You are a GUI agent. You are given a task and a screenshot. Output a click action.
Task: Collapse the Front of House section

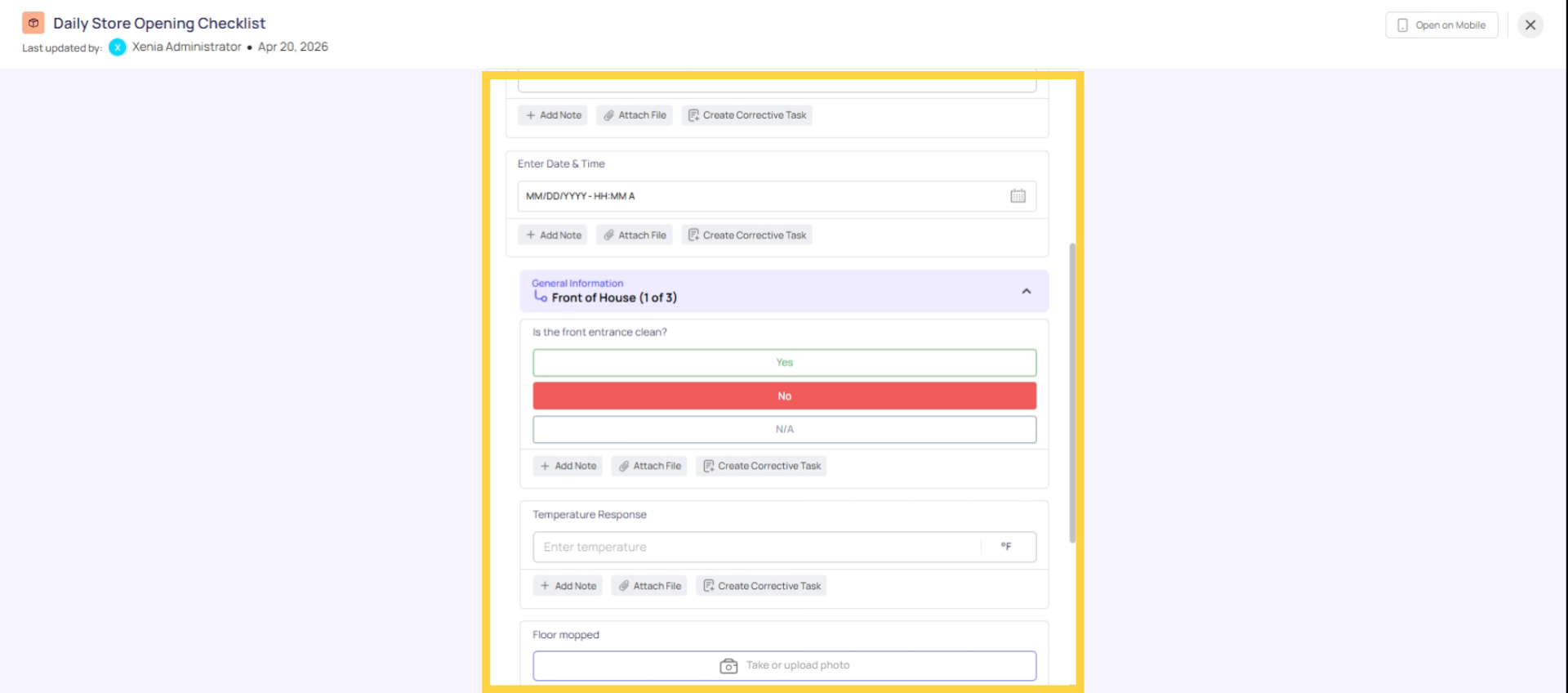pyautogui.click(x=1027, y=291)
